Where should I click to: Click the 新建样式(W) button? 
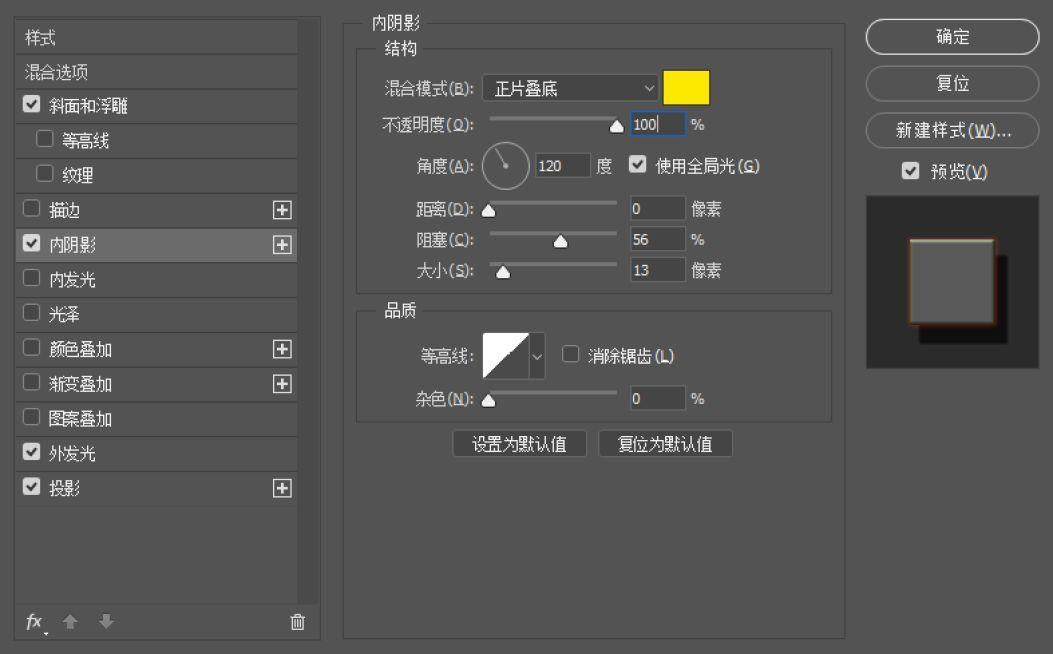[952, 130]
